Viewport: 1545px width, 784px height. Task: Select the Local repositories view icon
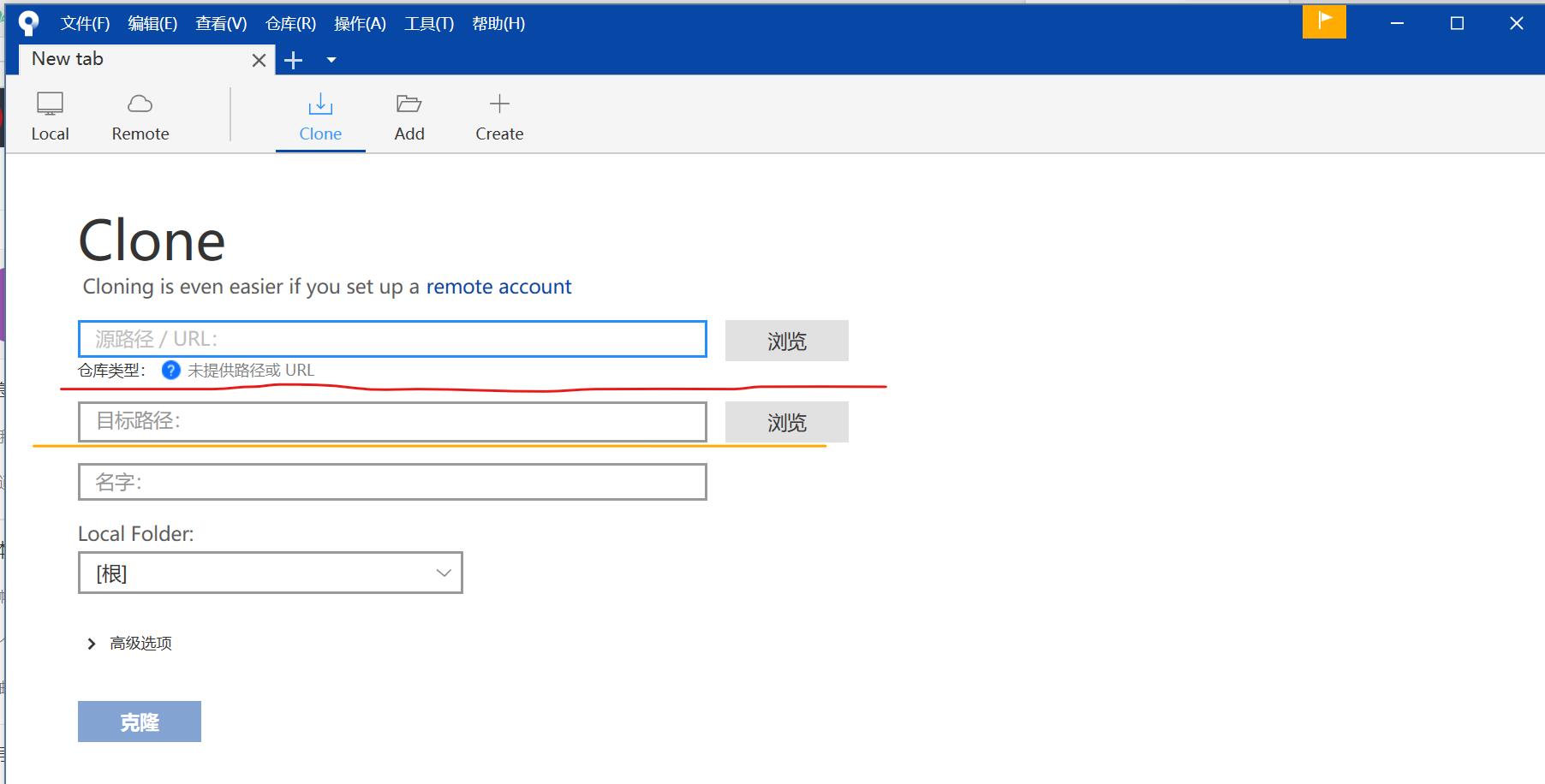(x=51, y=116)
